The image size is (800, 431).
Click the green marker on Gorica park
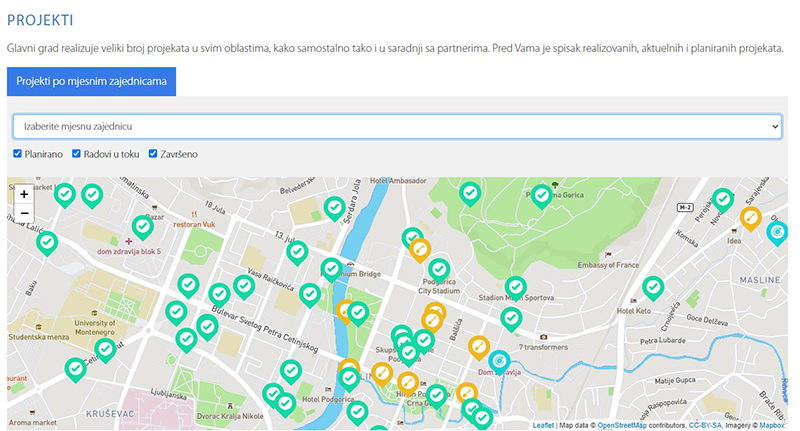pyautogui.click(x=542, y=194)
